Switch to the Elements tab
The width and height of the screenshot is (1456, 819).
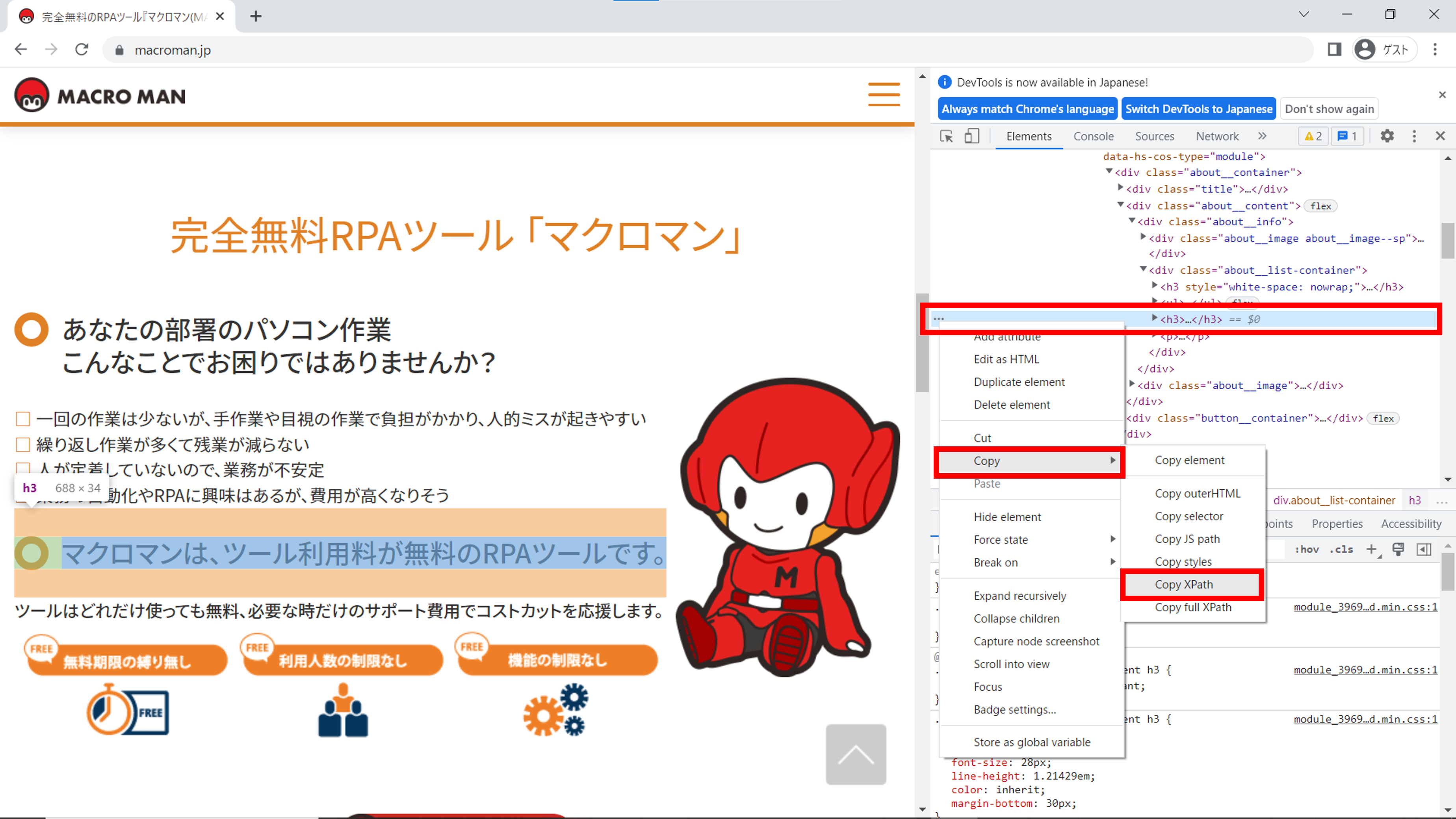(x=1029, y=136)
